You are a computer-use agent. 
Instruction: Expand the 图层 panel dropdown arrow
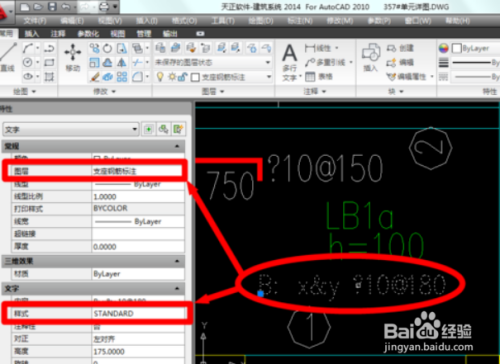click(222, 91)
